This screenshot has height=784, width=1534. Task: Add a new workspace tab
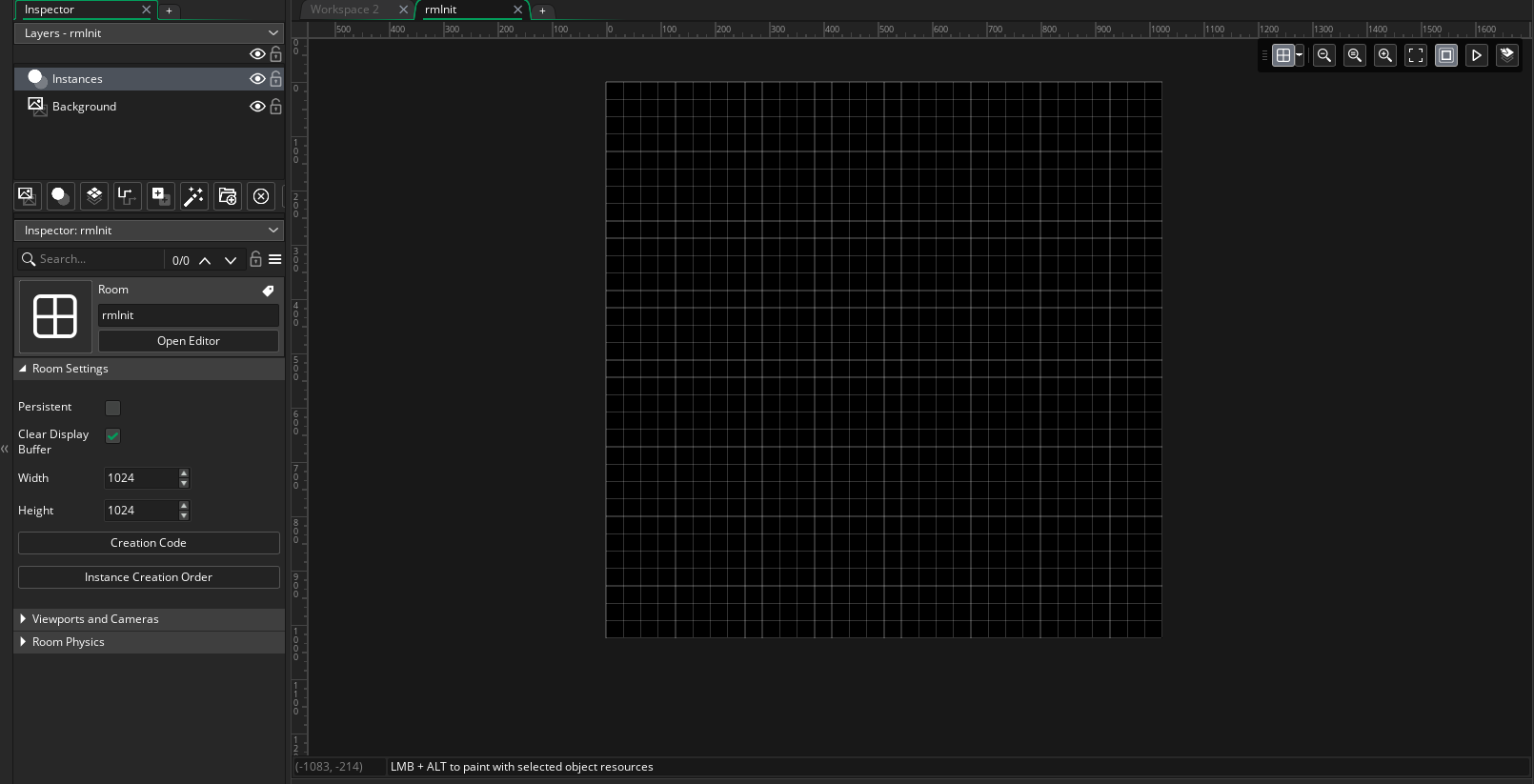(542, 10)
